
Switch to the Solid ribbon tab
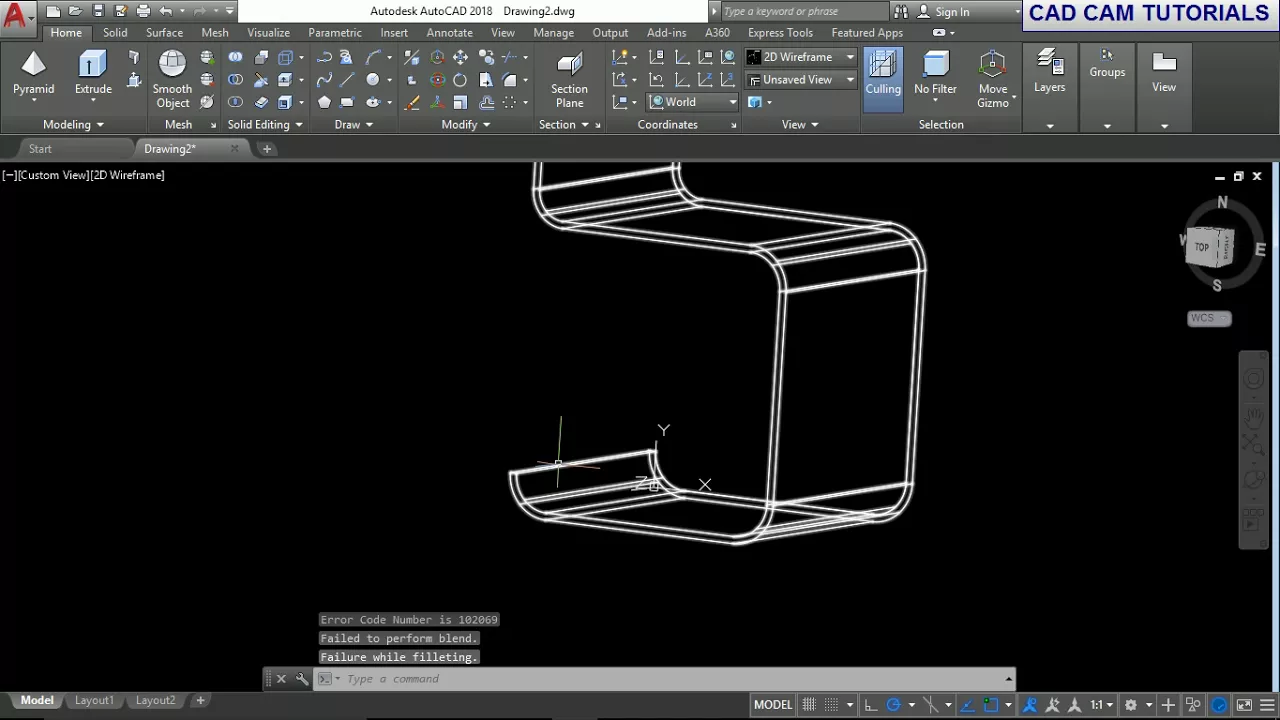(115, 33)
